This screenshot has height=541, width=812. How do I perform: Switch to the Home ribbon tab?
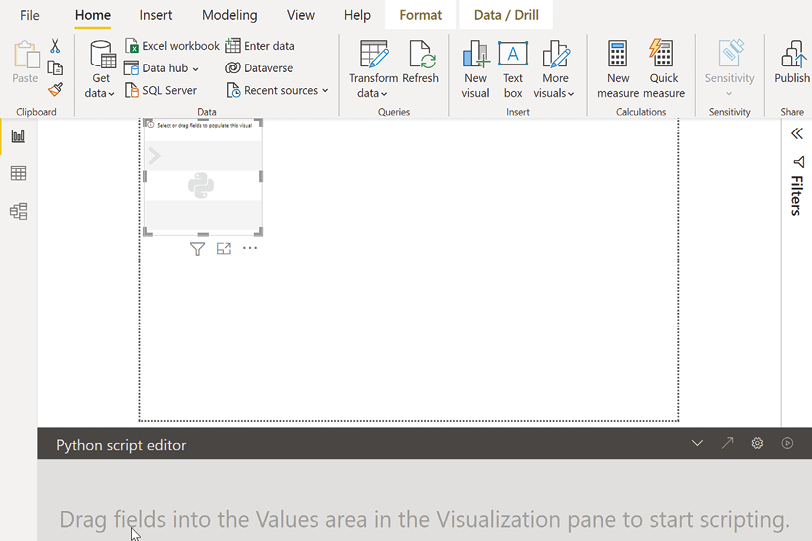click(93, 15)
